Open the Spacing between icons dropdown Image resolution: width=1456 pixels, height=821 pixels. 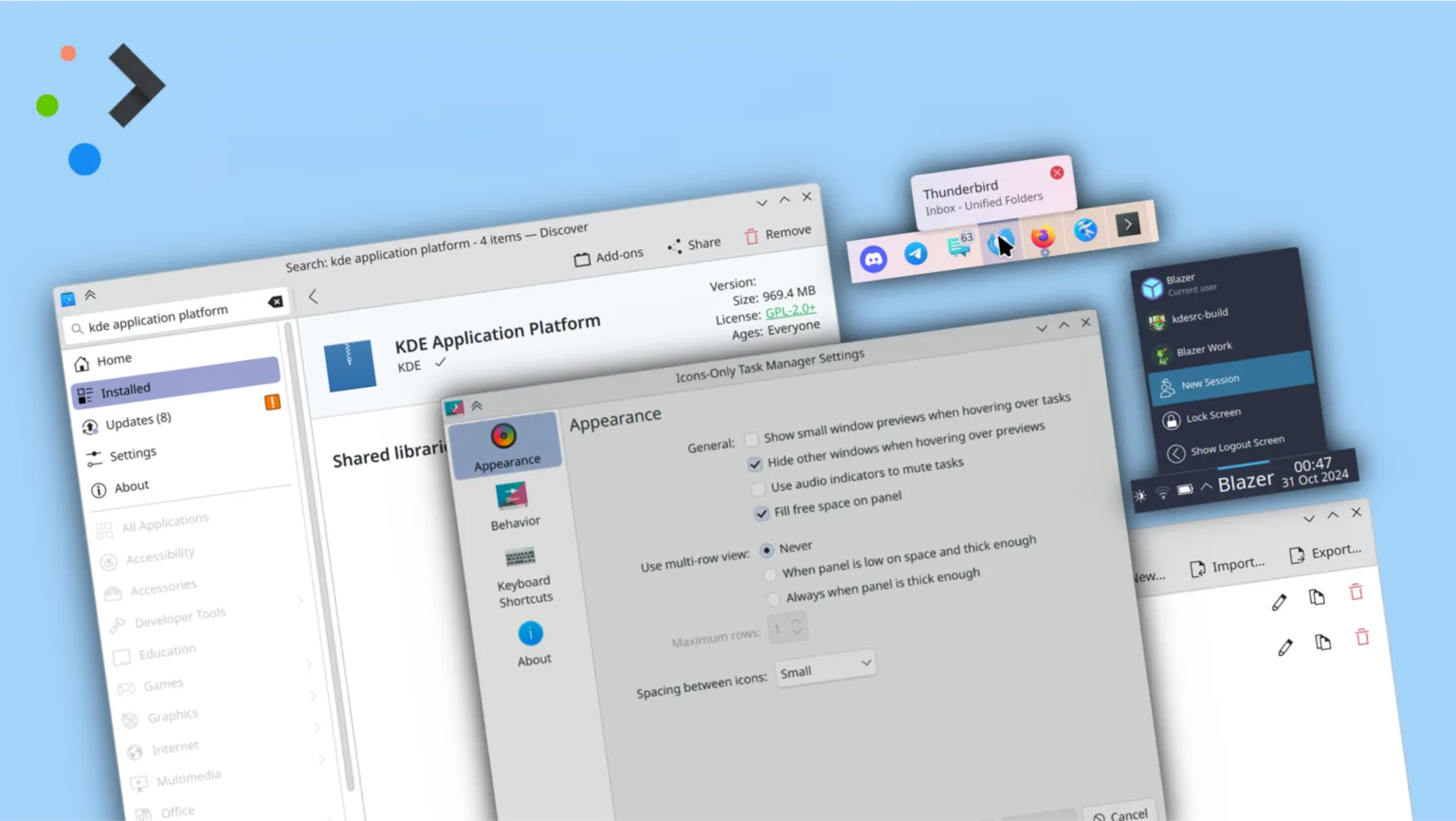coord(825,668)
